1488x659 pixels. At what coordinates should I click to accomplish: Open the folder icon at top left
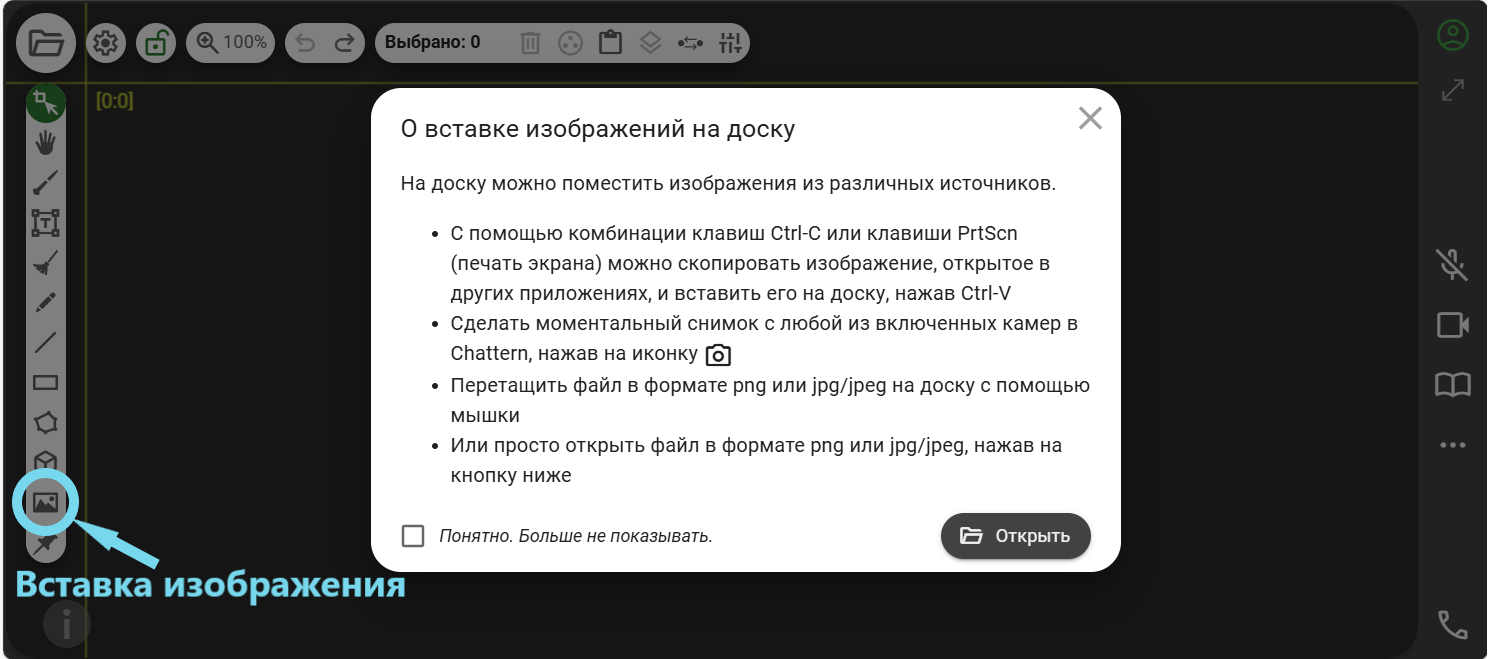tap(46, 43)
